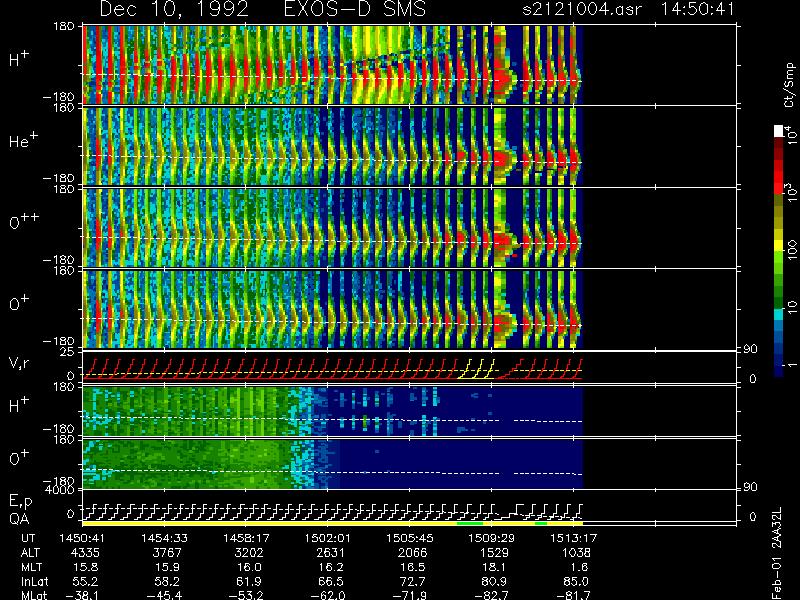The width and height of the screenshot is (800, 600).
Task: Click the MLat value '-71.9'
Action: (x=409, y=595)
